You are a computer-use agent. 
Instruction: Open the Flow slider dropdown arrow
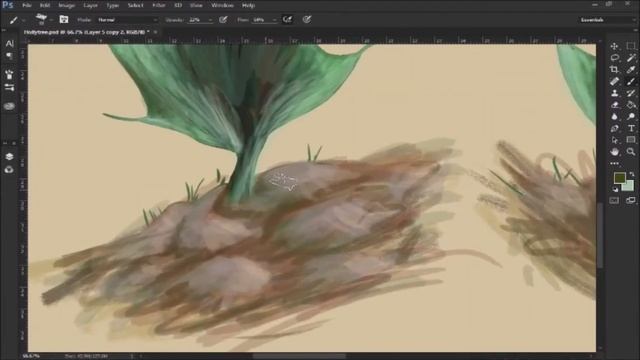click(x=275, y=20)
